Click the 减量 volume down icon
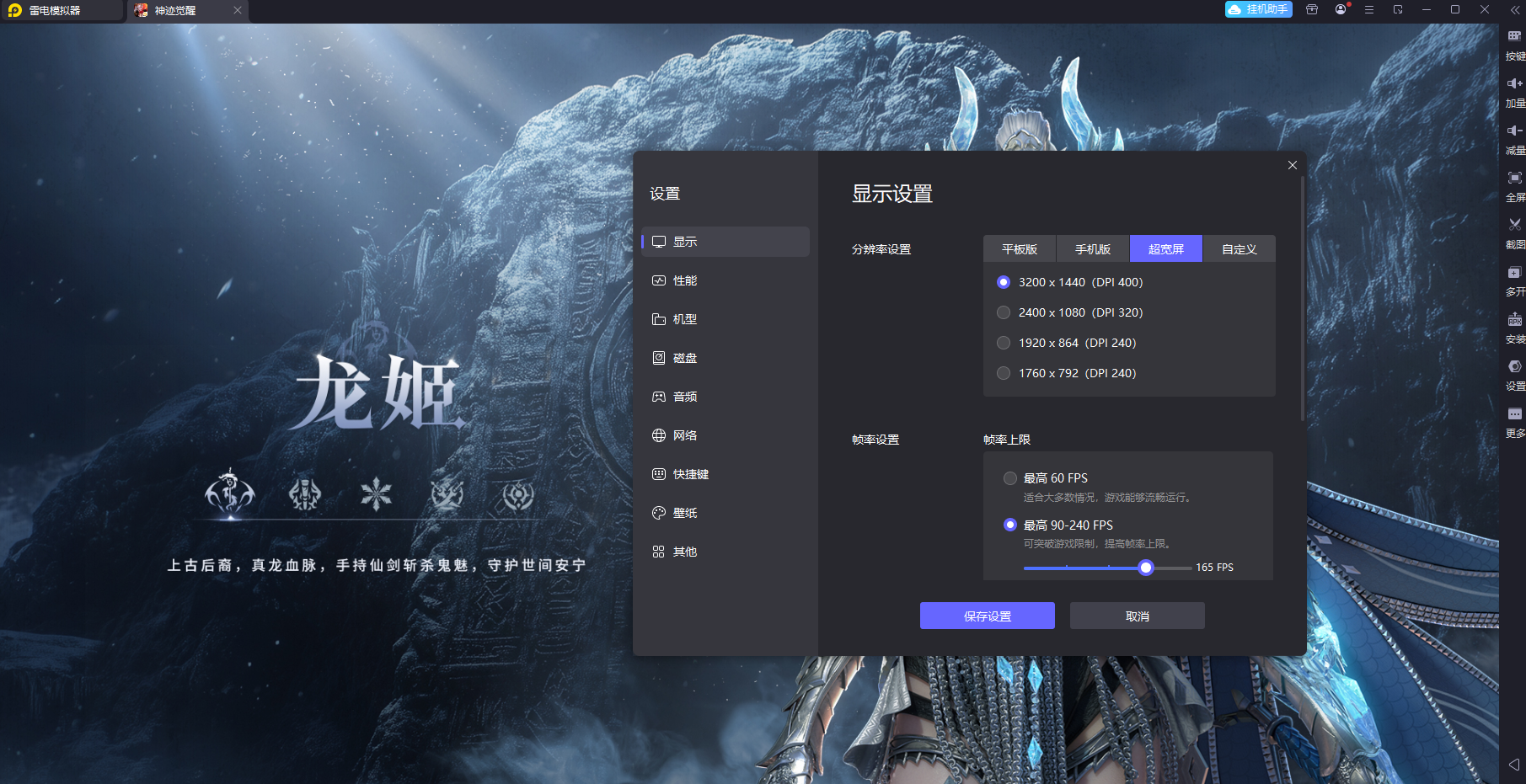1526x784 pixels. tap(1514, 131)
